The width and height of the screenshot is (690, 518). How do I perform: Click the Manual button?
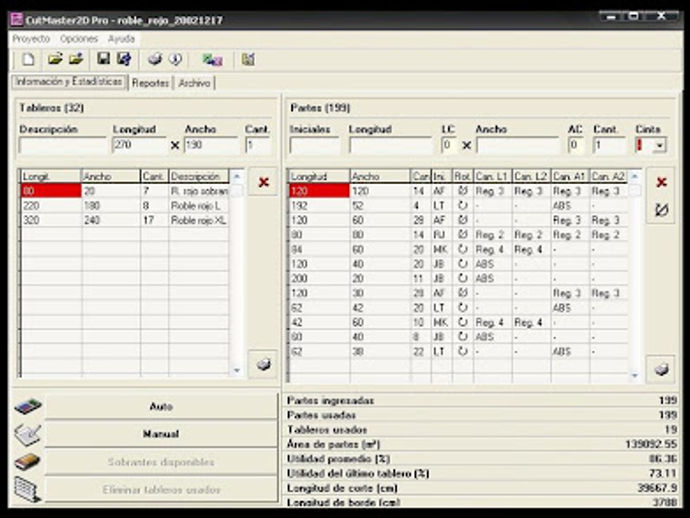click(x=161, y=434)
